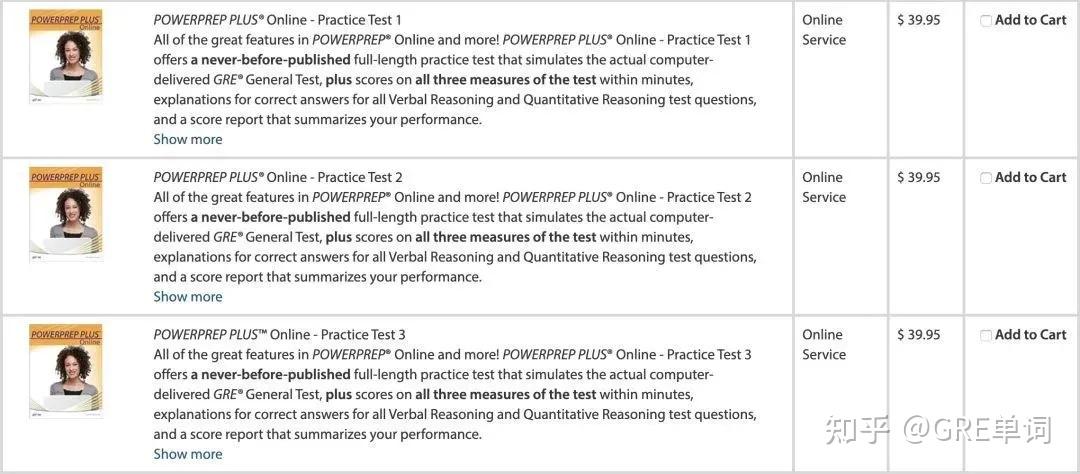Viewport: 1080px width, 474px height.
Task: Click the Add to Cart label for Test 2
Action: [1030, 177]
